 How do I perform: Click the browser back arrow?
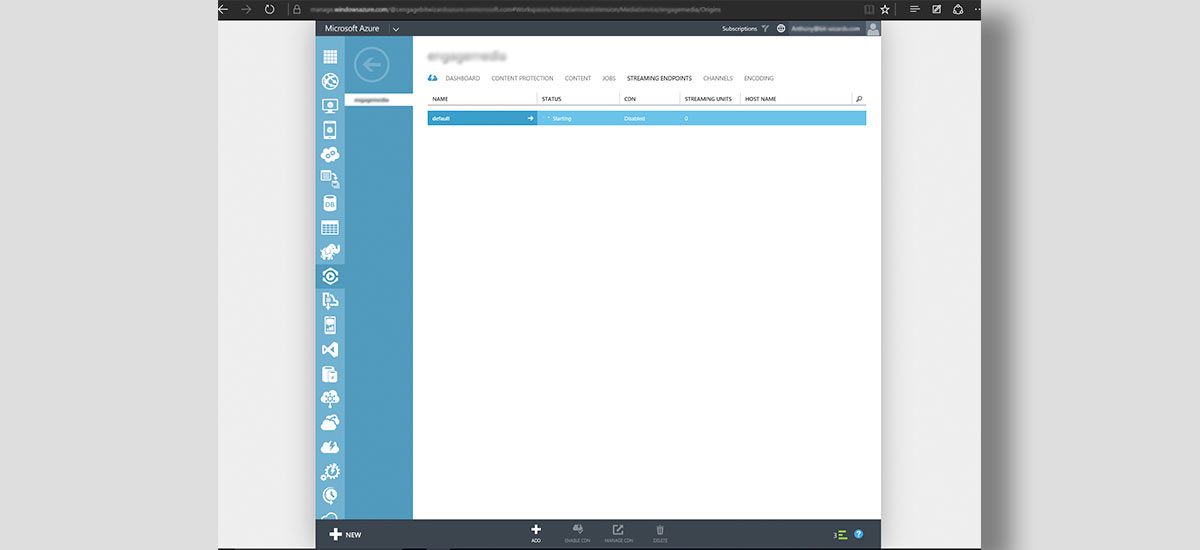click(x=223, y=9)
